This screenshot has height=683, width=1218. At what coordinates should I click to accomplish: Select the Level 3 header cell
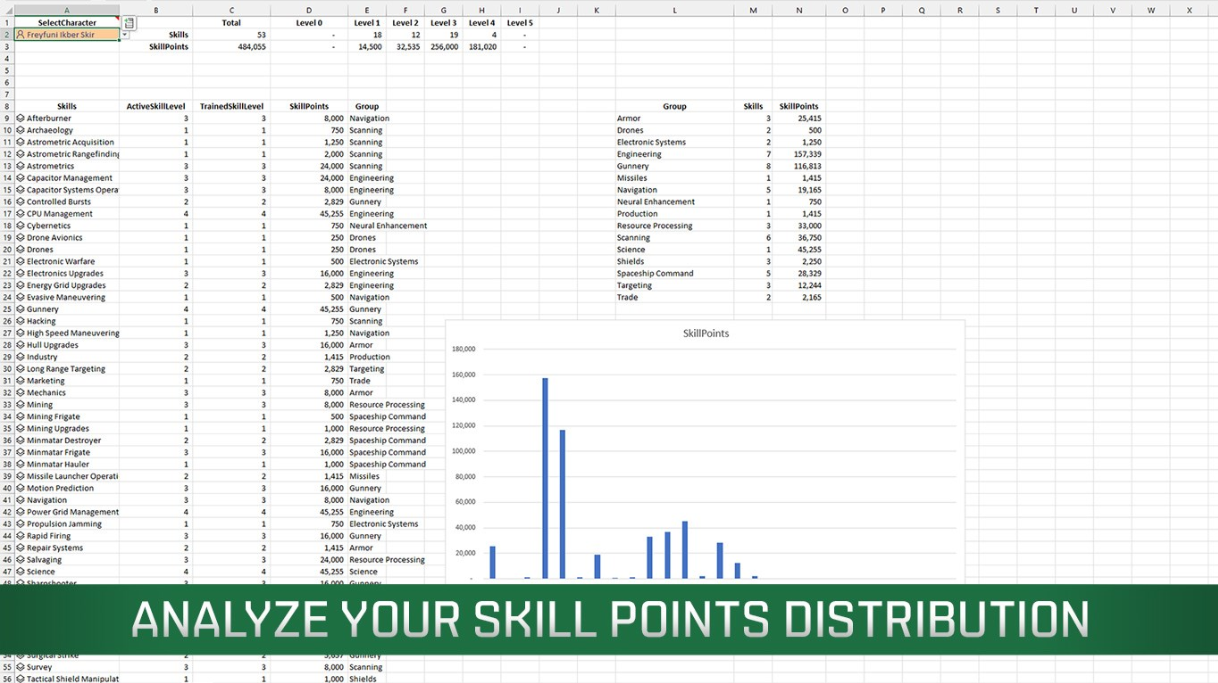click(x=443, y=22)
